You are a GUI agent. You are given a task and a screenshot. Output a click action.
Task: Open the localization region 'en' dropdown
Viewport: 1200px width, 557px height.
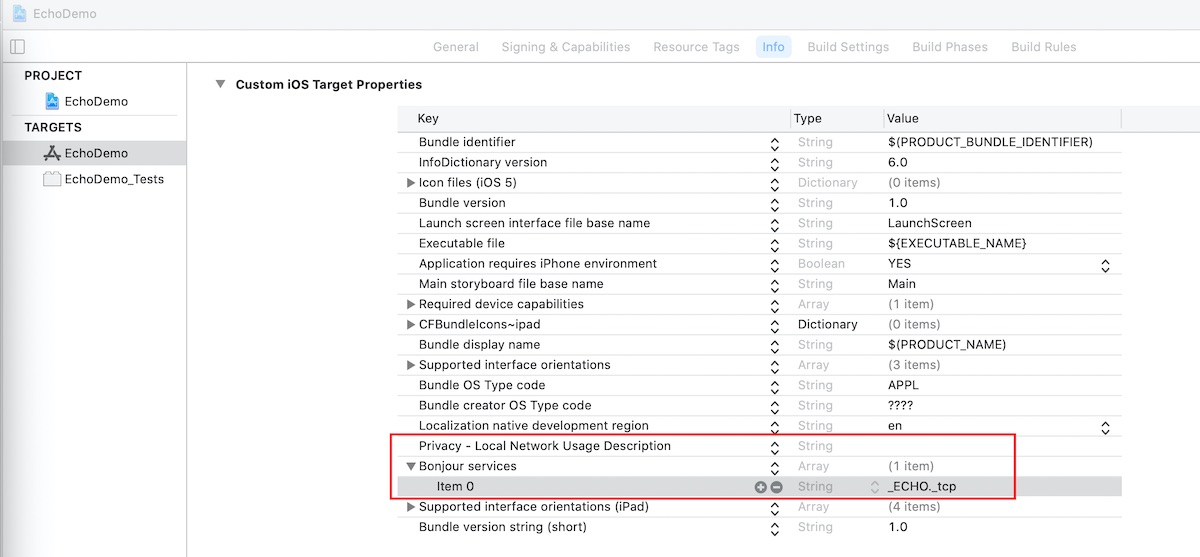[x=1105, y=427]
